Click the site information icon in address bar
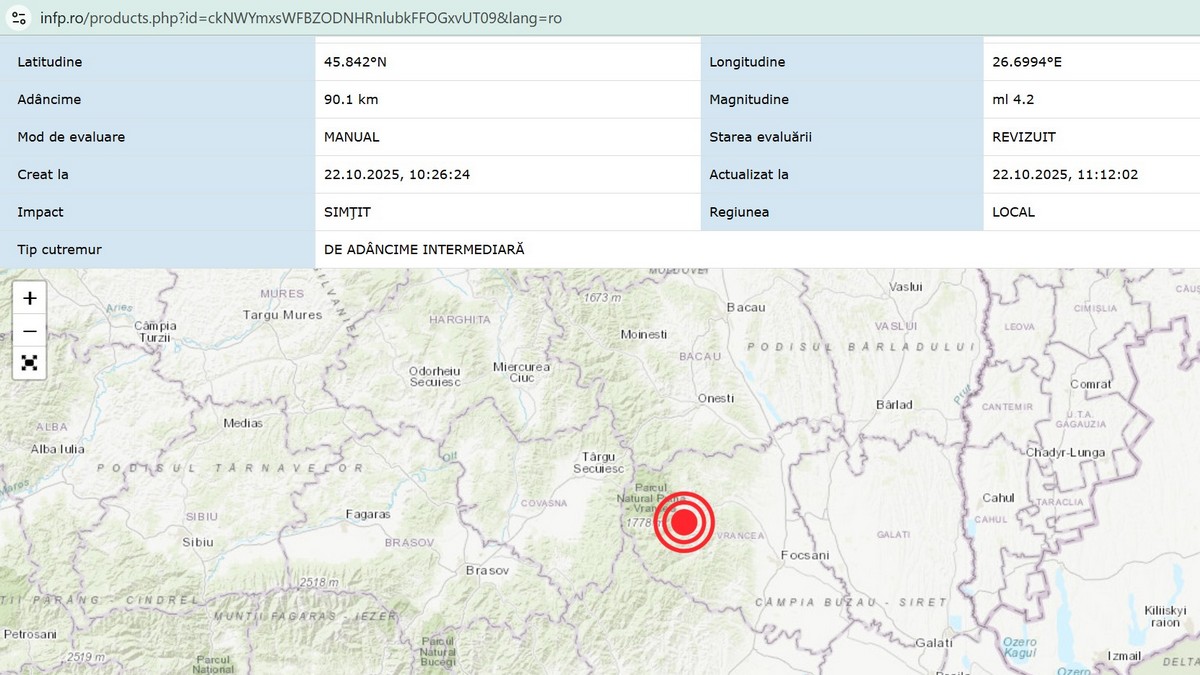Viewport: 1200px width, 675px height. point(19,18)
